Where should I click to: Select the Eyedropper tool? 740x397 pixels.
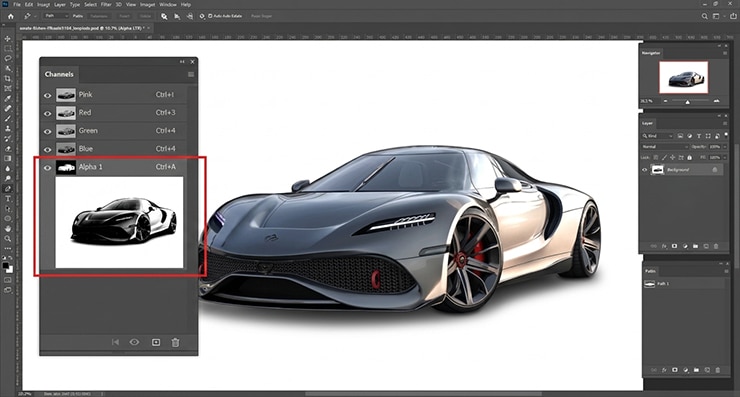[8, 98]
